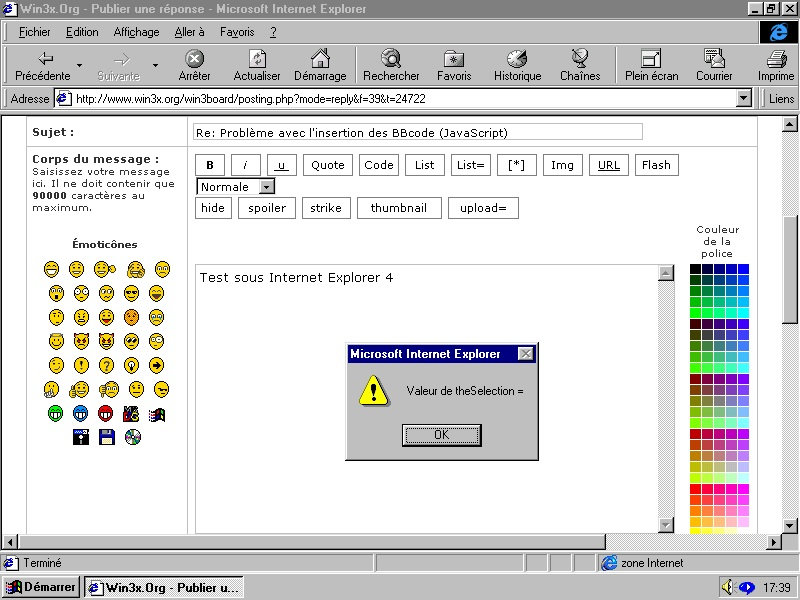Image resolution: width=800 pixels, height=600 pixels.
Task: Click the i italic BBcode button
Action: coord(245,165)
